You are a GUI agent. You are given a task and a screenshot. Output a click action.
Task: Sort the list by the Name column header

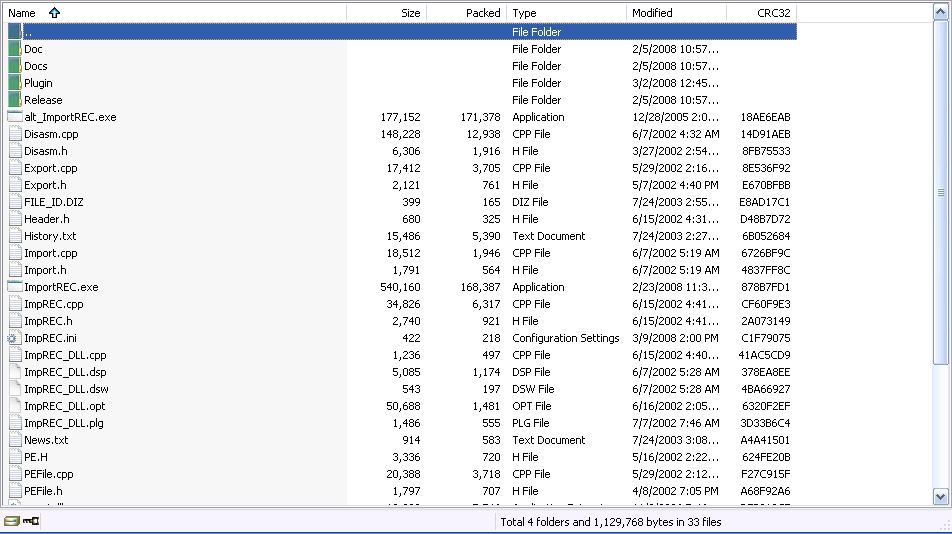point(174,13)
